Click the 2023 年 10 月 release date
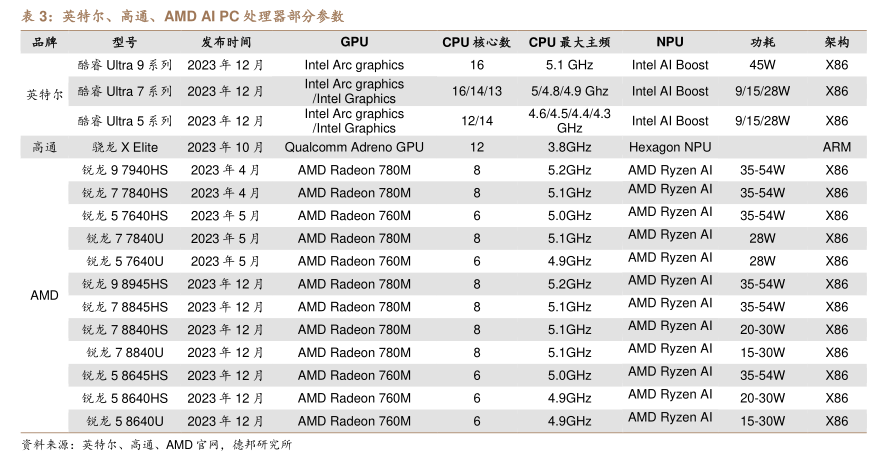 pyautogui.click(x=226, y=147)
